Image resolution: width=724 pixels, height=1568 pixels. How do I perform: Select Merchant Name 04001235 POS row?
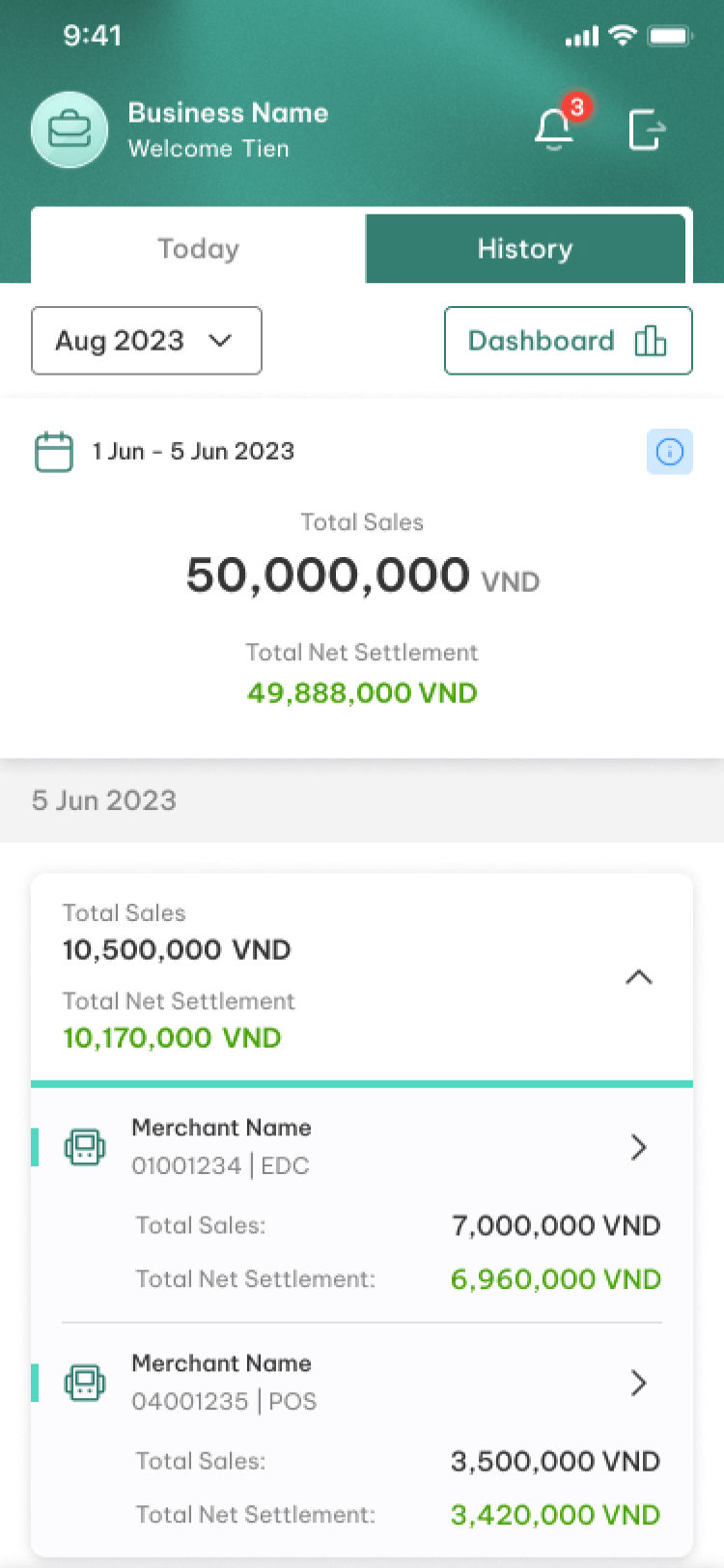pyautogui.click(x=362, y=1440)
